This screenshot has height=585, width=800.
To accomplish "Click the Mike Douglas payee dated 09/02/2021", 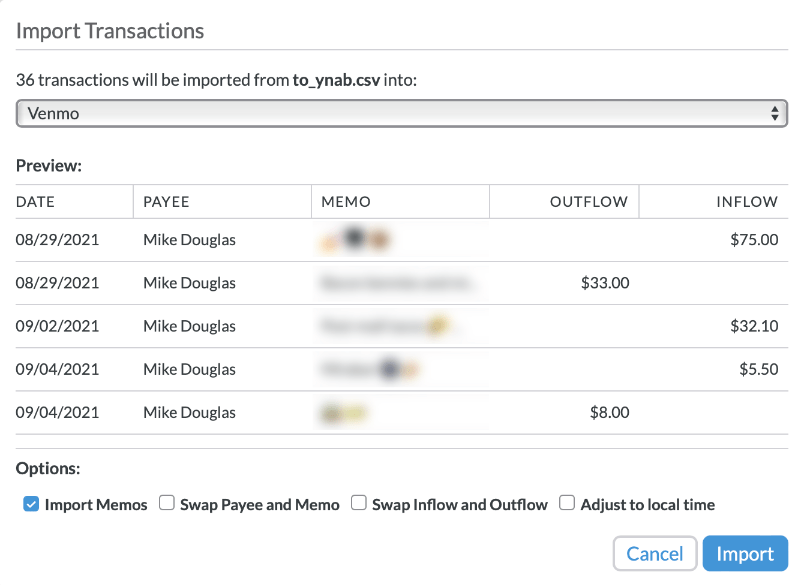I will (x=189, y=326).
